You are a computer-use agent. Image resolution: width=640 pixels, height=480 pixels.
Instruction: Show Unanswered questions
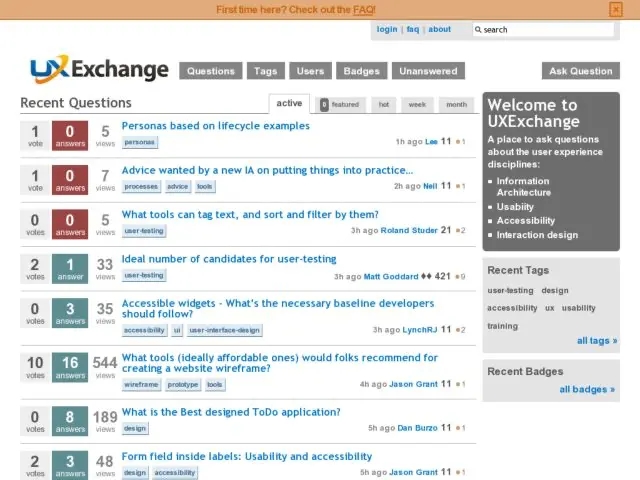428,71
